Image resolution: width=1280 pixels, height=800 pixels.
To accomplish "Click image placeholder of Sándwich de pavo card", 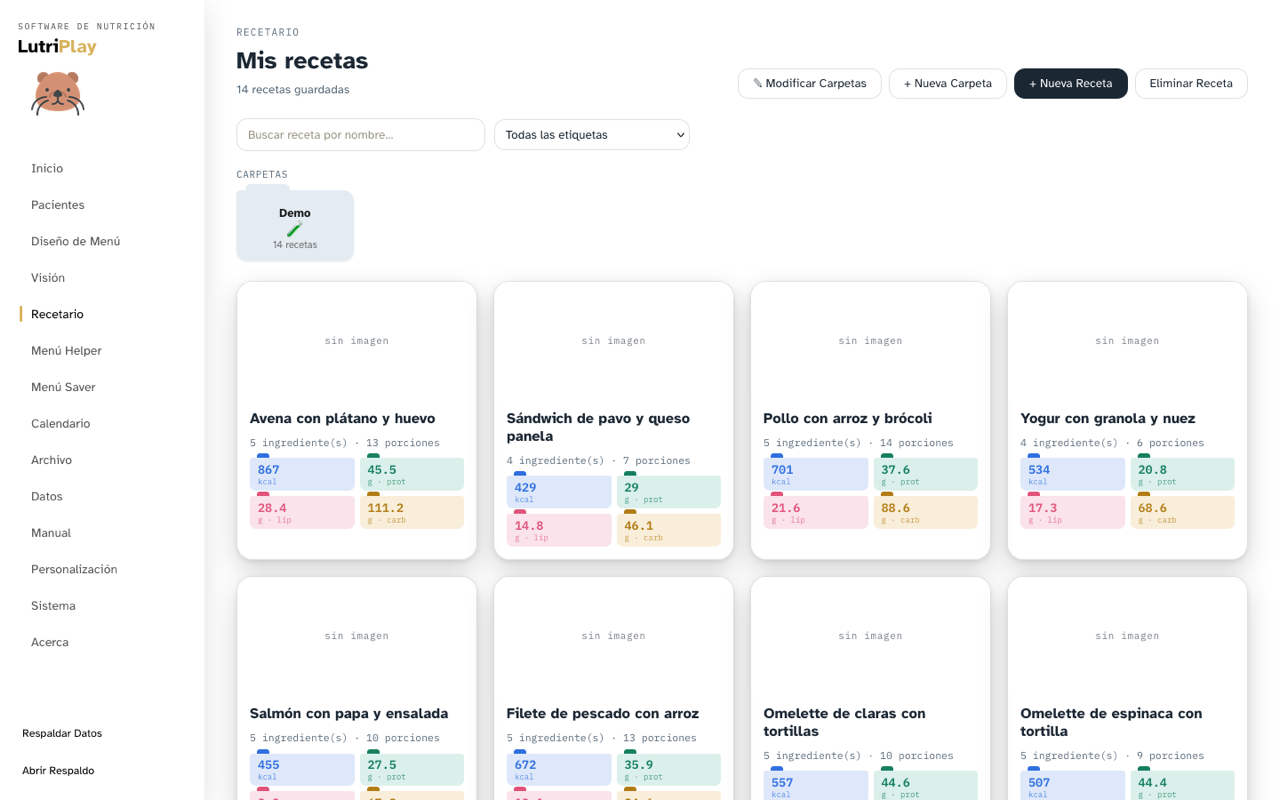I will [614, 340].
